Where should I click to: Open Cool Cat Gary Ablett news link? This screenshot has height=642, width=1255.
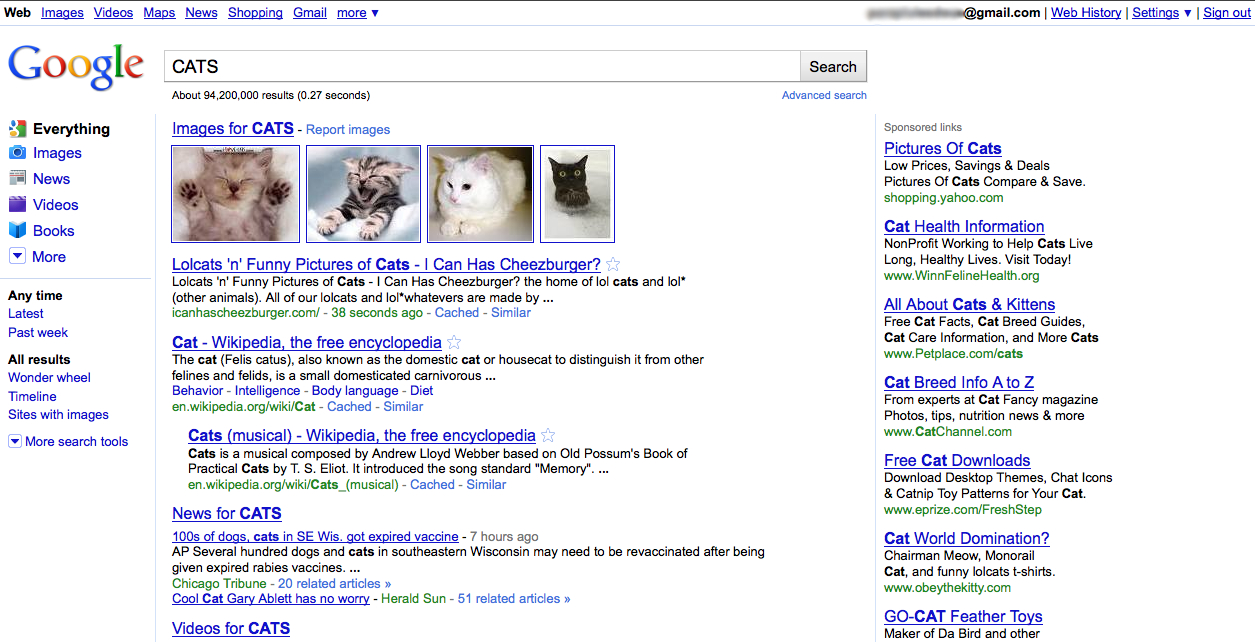point(271,598)
